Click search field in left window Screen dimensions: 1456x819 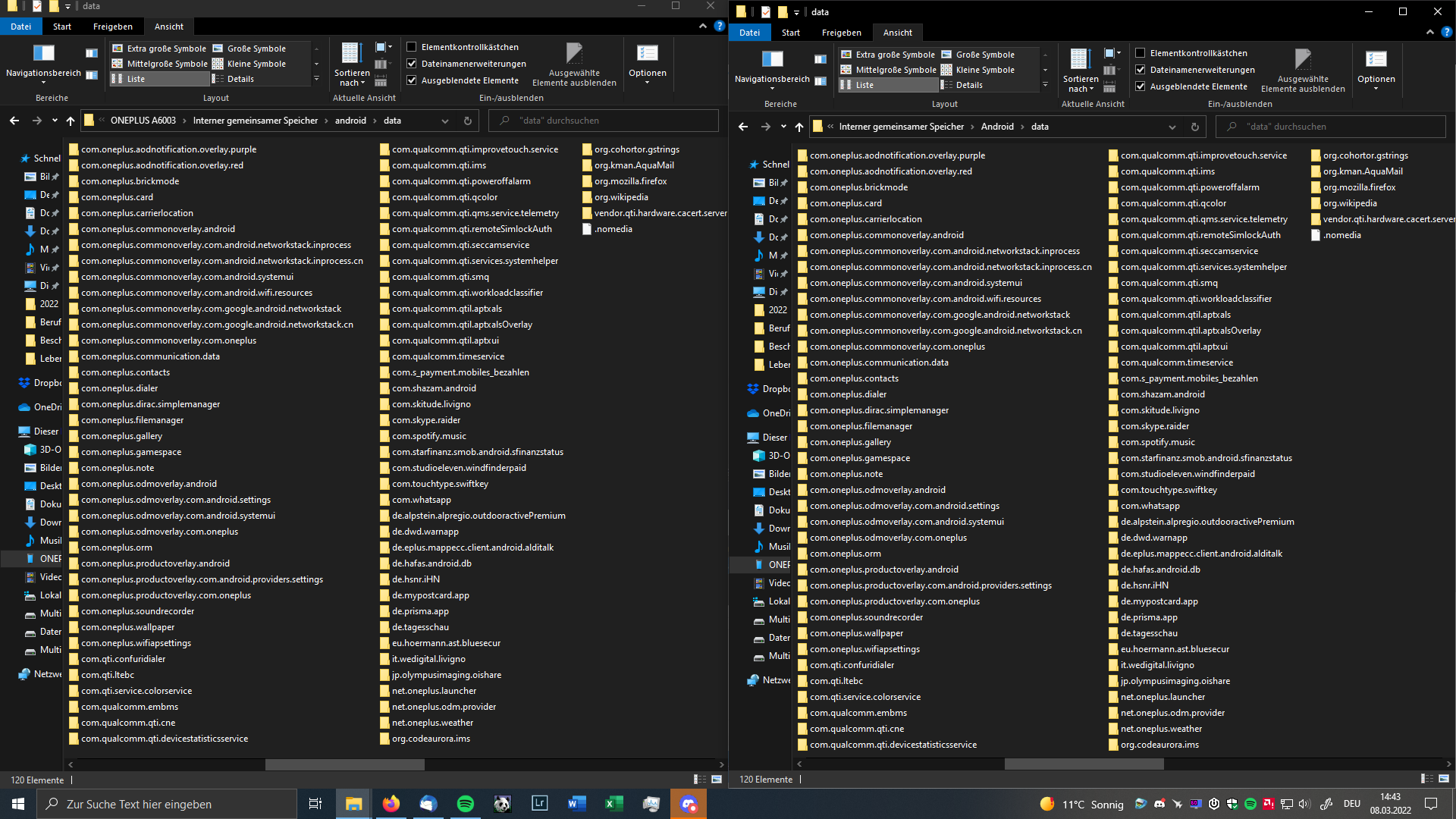point(604,121)
